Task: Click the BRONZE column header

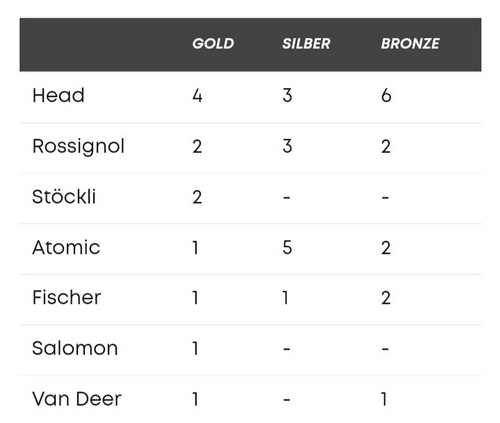Action: click(410, 44)
